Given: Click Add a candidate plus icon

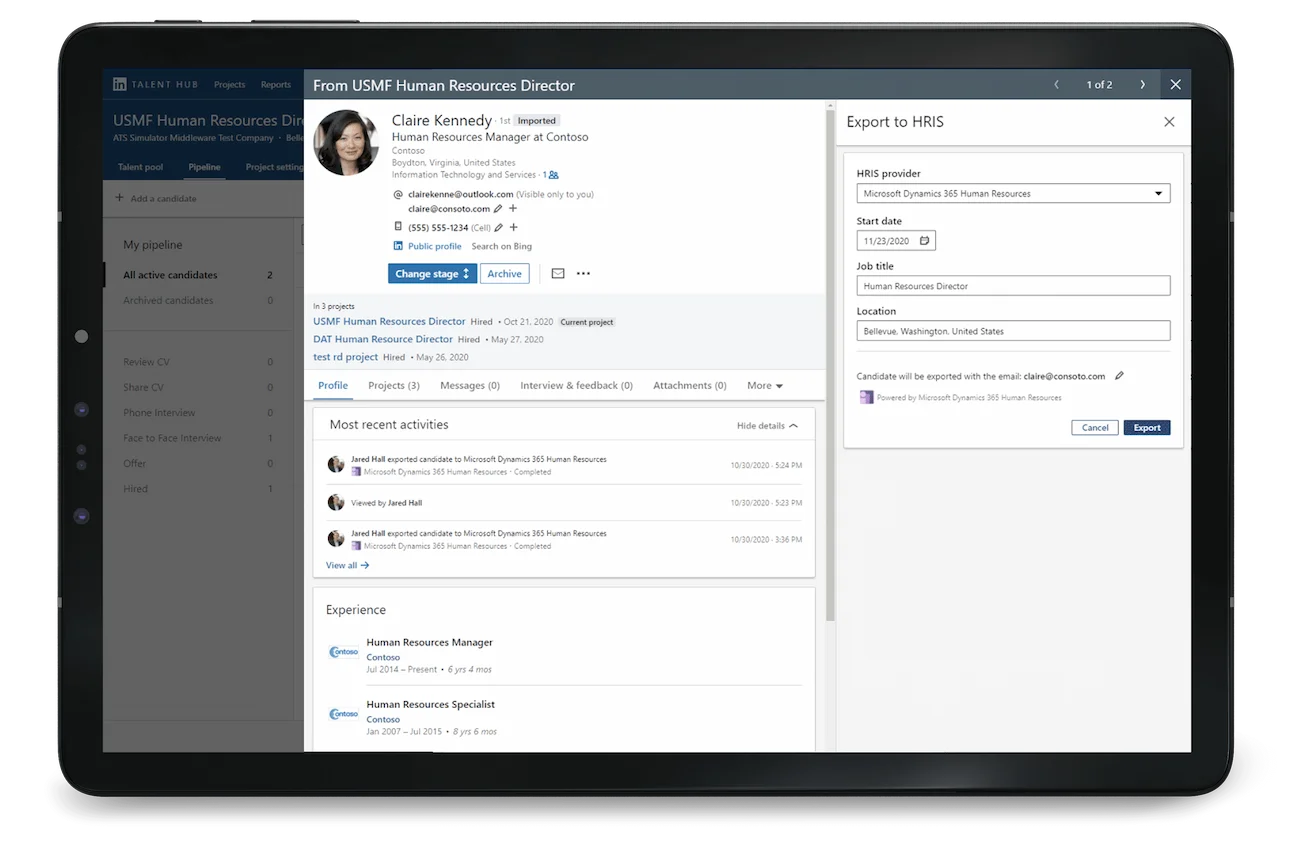Looking at the screenshot, I should [120, 198].
